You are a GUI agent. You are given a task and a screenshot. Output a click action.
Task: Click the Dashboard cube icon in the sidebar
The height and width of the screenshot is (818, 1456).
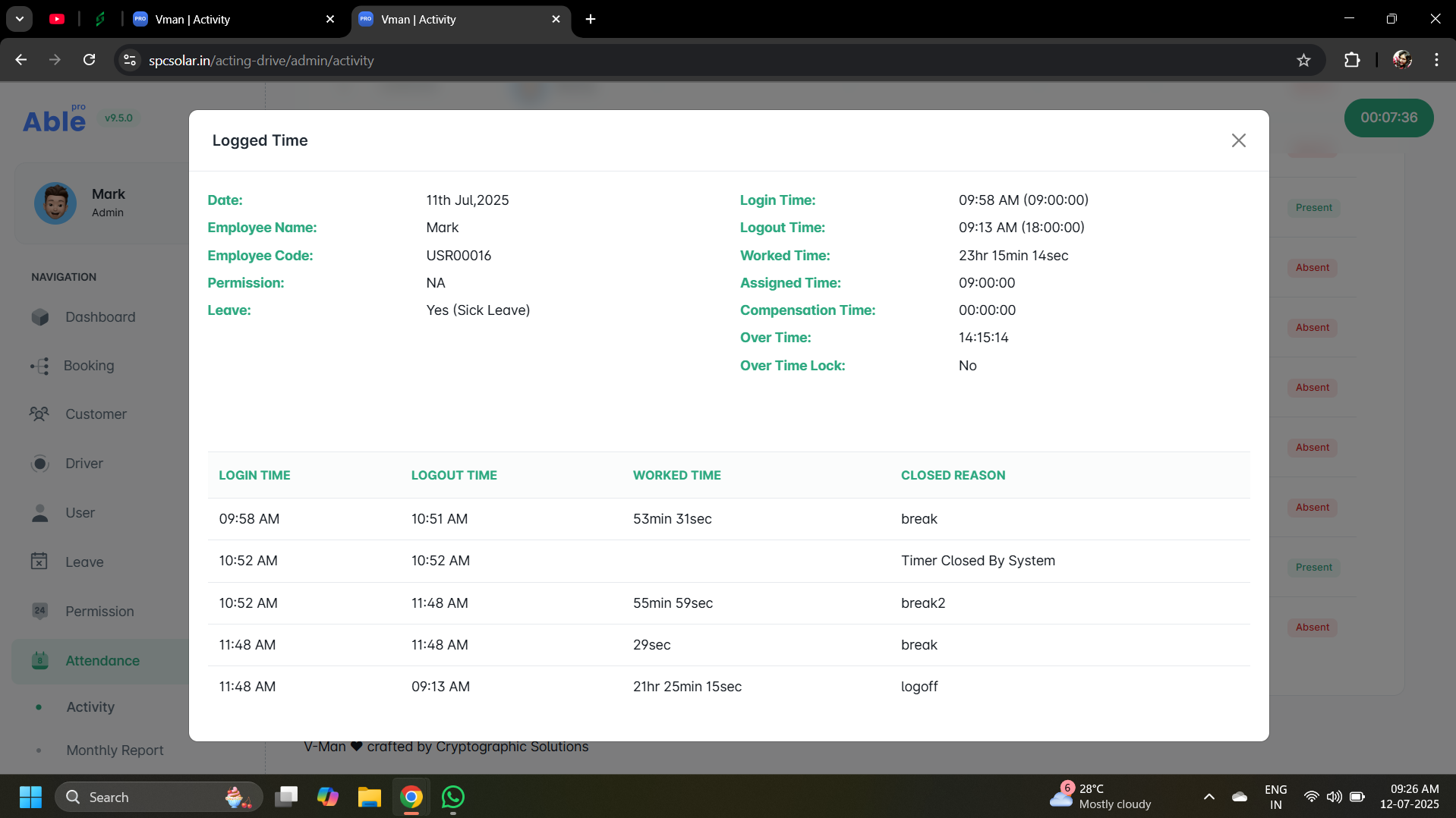[x=40, y=317]
